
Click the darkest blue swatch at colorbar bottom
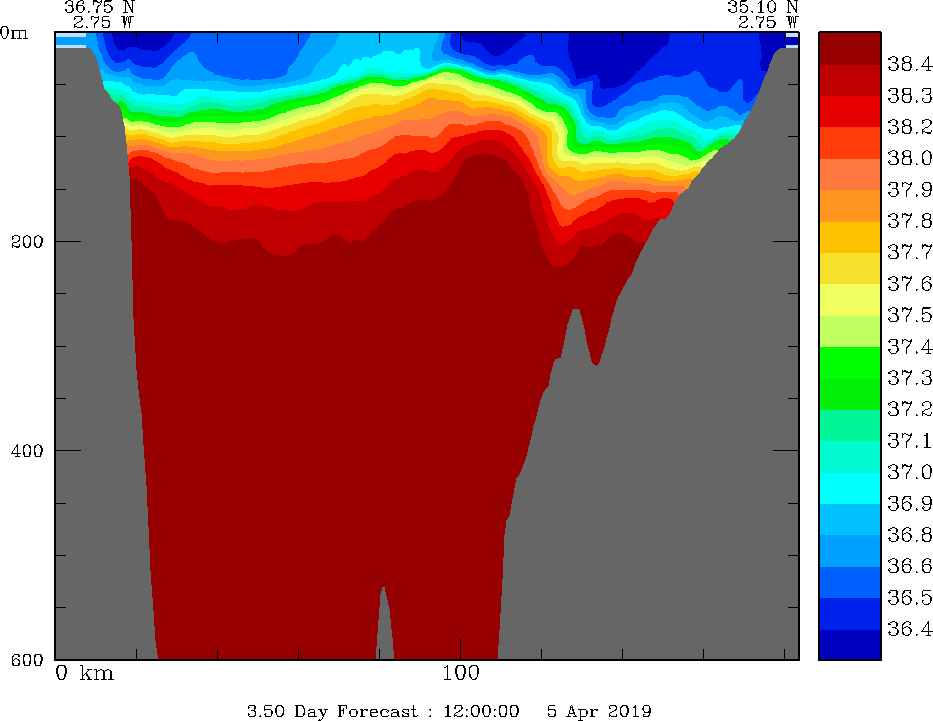click(849, 645)
